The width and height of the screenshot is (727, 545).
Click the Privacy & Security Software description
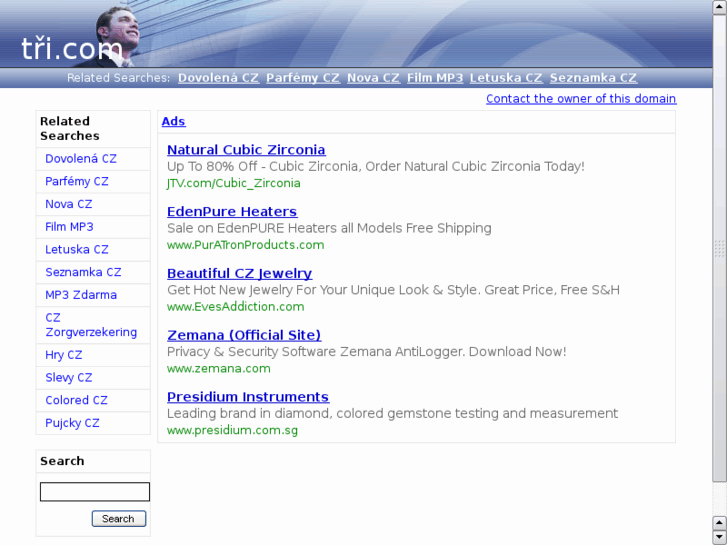366,352
